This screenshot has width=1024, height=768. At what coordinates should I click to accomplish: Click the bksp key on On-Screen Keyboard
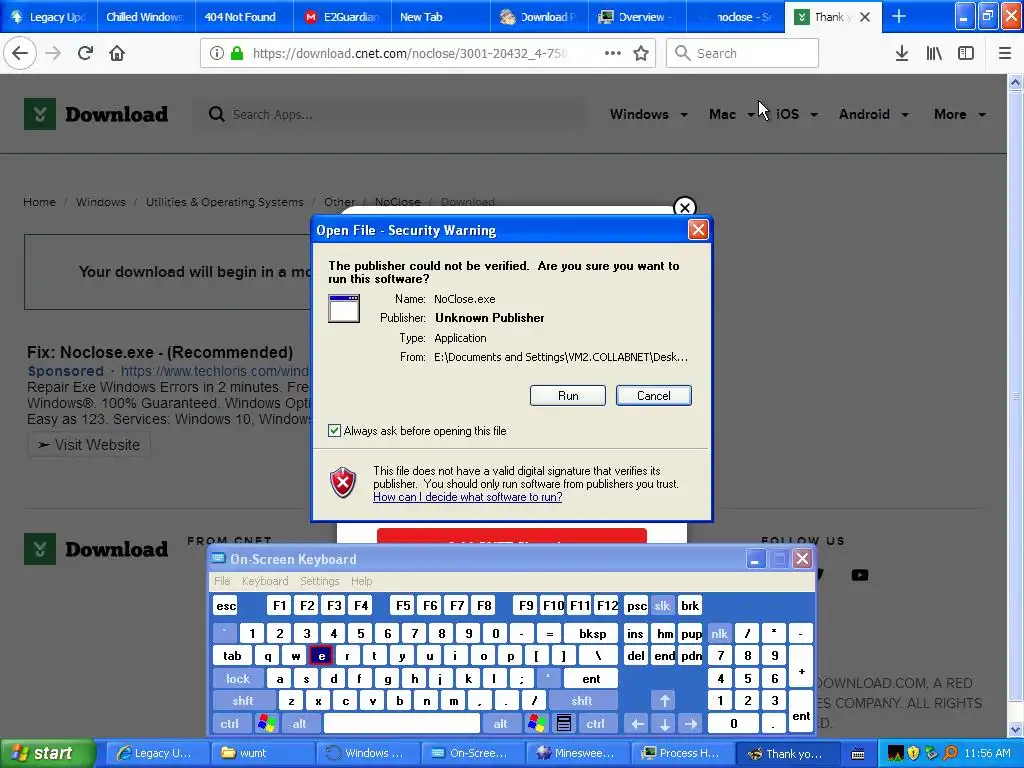coord(592,633)
